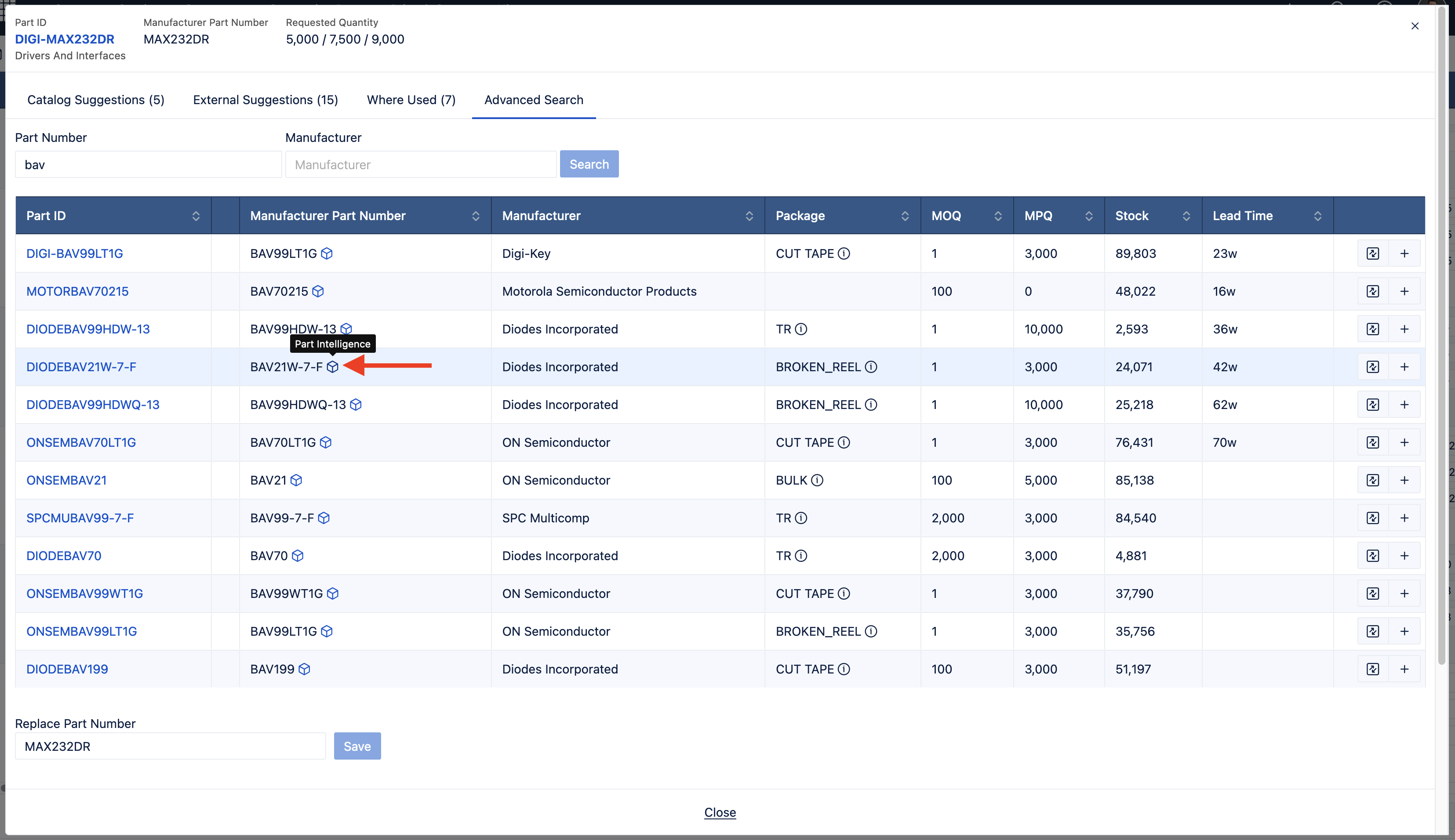Screen dimensions: 1455x840
Task: Focus the Manufacturer input field
Action: click(421, 164)
